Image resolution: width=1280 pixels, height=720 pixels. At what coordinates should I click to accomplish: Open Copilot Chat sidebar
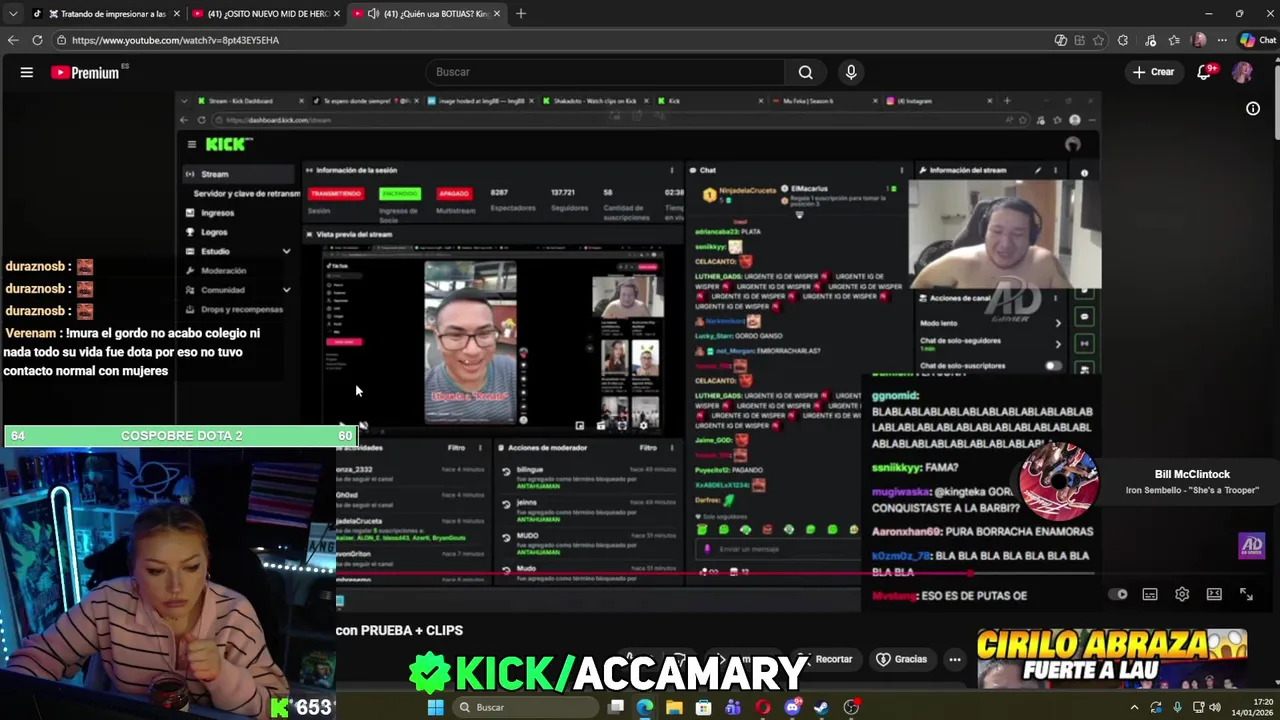(1257, 40)
